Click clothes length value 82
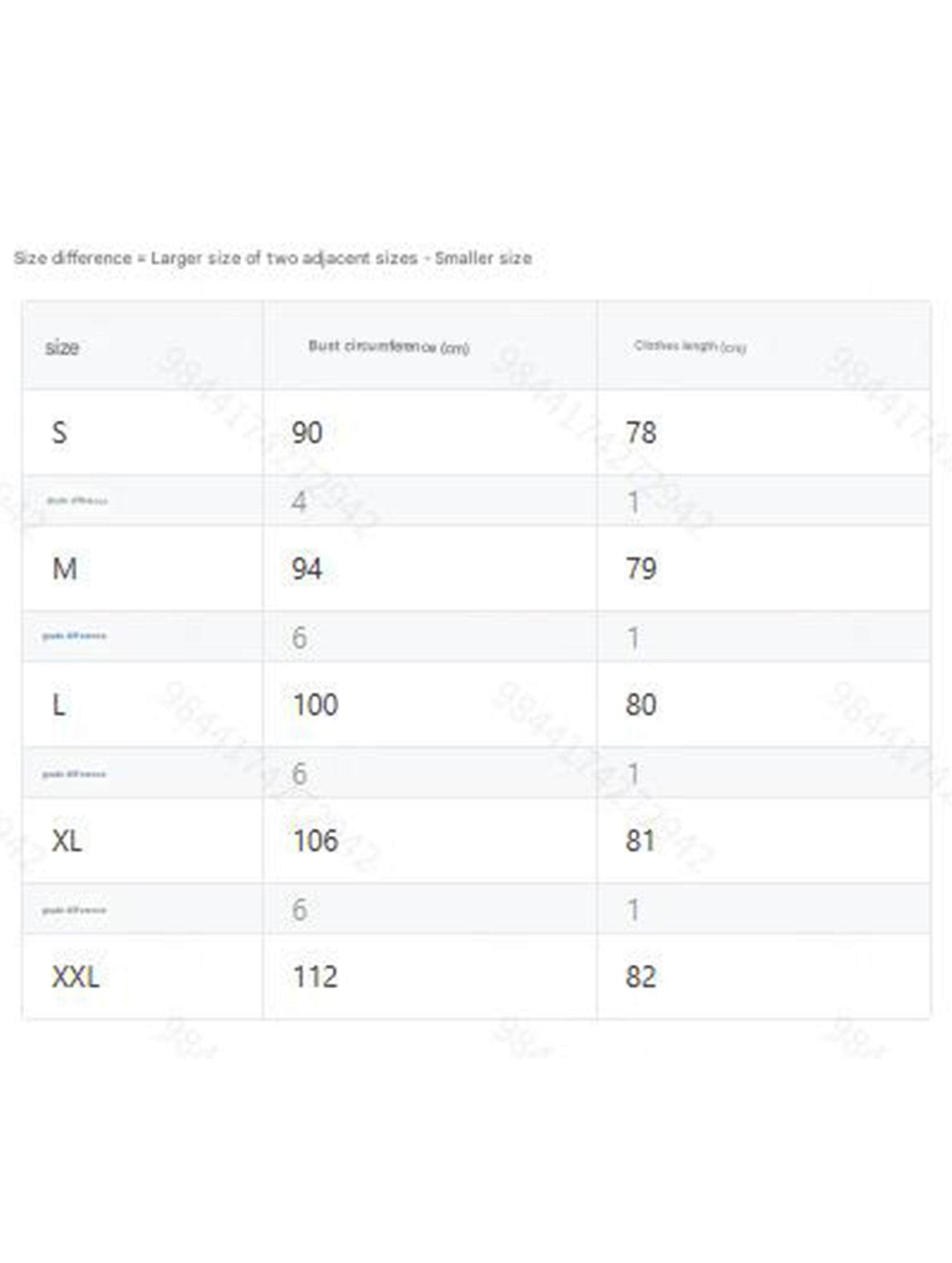 (x=640, y=978)
